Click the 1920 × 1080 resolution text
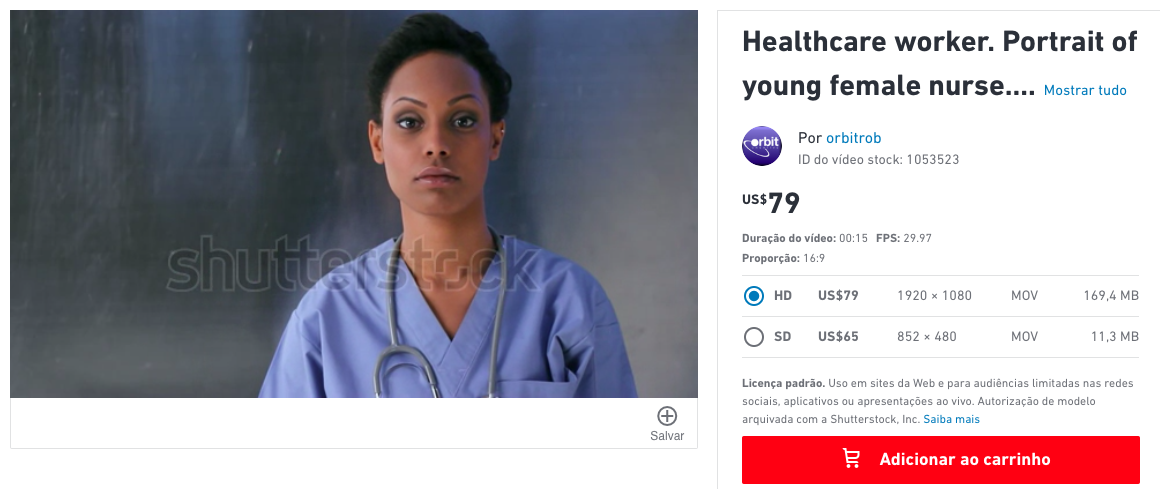Screen dimensions: 1160x489 (x=934, y=296)
